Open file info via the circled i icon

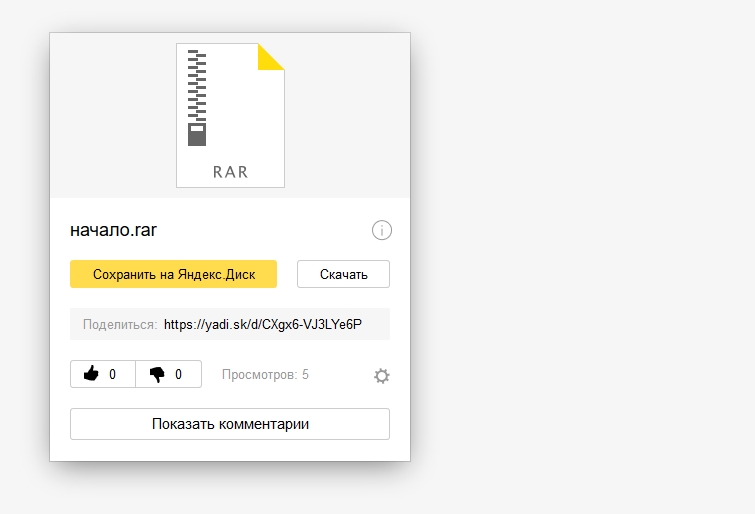pyautogui.click(x=382, y=230)
